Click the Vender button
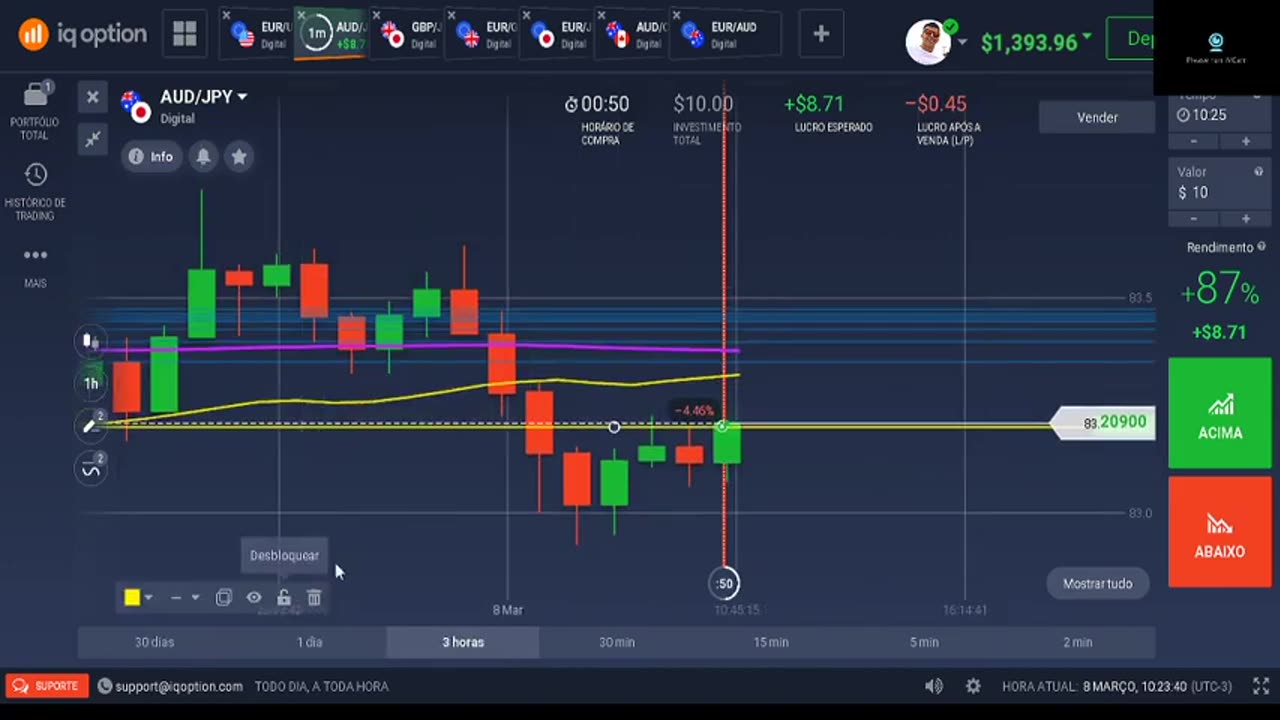This screenshot has width=1280, height=720. click(1097, 117)
